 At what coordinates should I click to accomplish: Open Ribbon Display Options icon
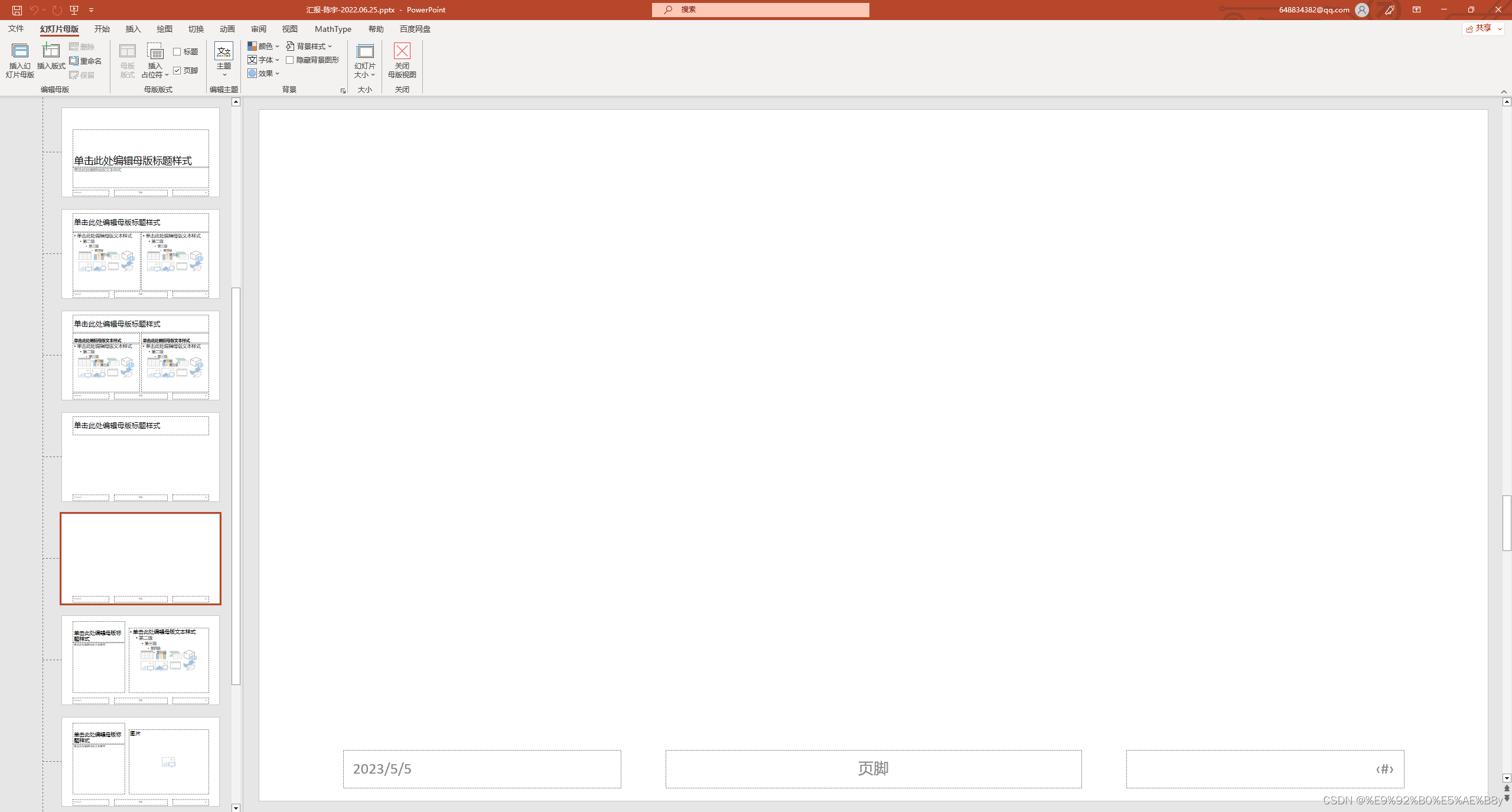point(1416,10)
